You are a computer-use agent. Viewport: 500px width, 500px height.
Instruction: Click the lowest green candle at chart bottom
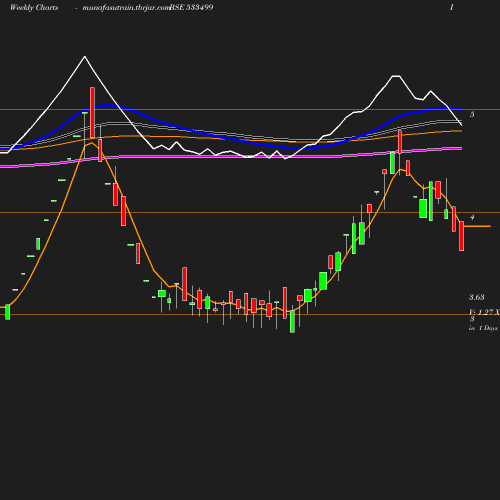[292, 321]
